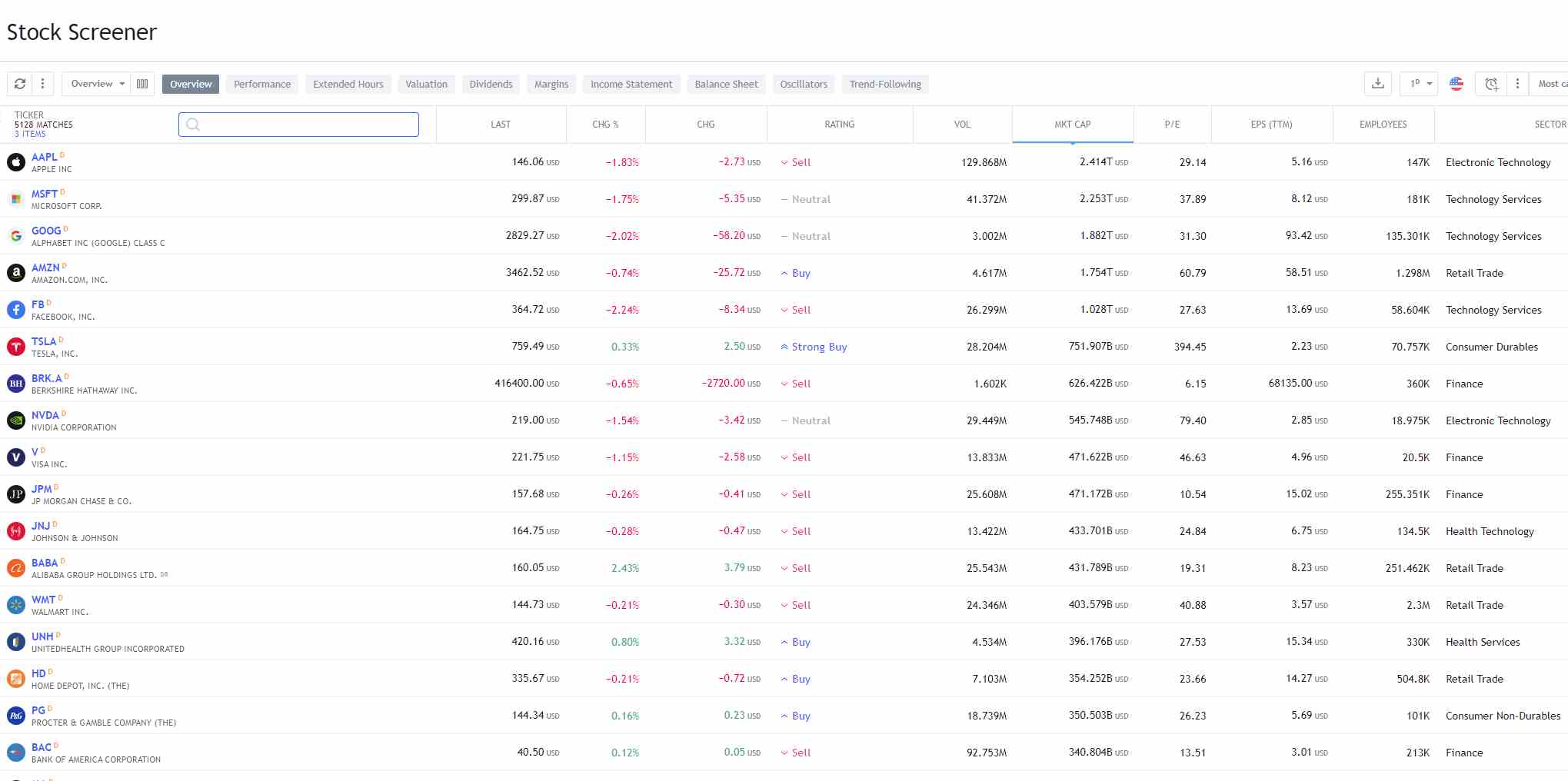Viewport: 1568px width, 781px height.
Task: Sort by the EPS (TTM) column header
Action: click(x=1271, y=125)
